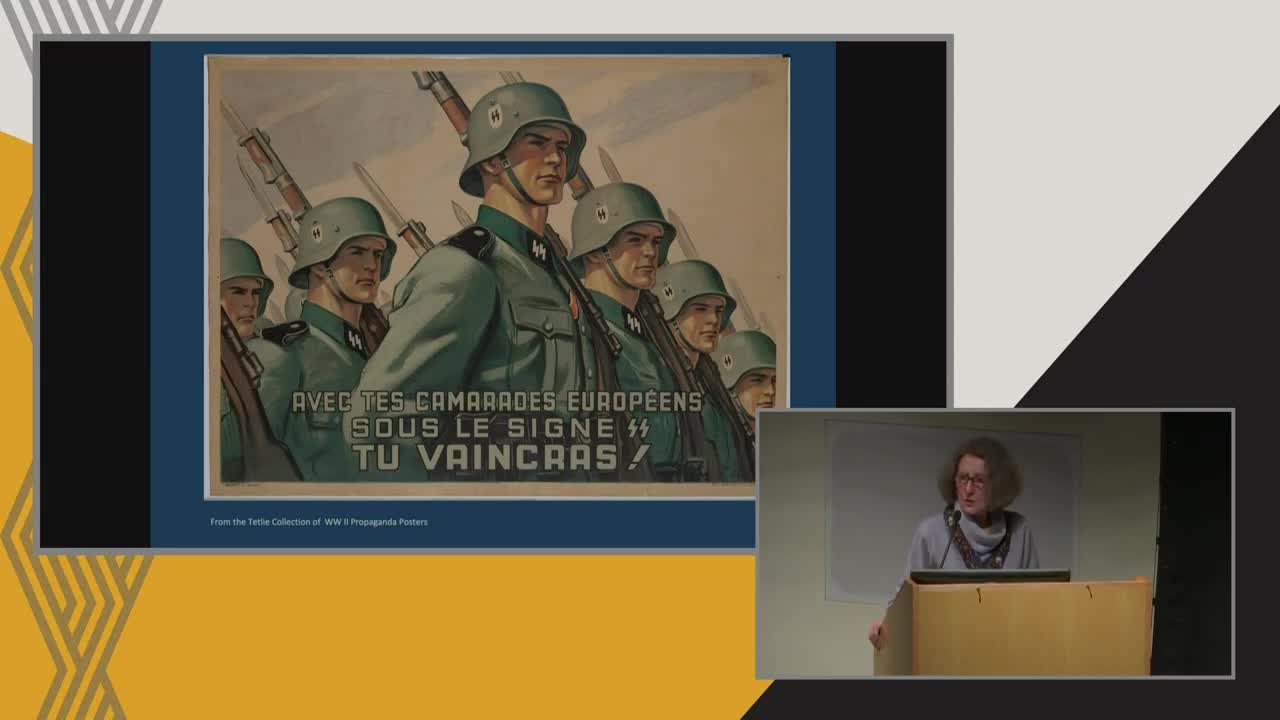
Task: Click the black bar right of slide
Action: coord(890,222)
